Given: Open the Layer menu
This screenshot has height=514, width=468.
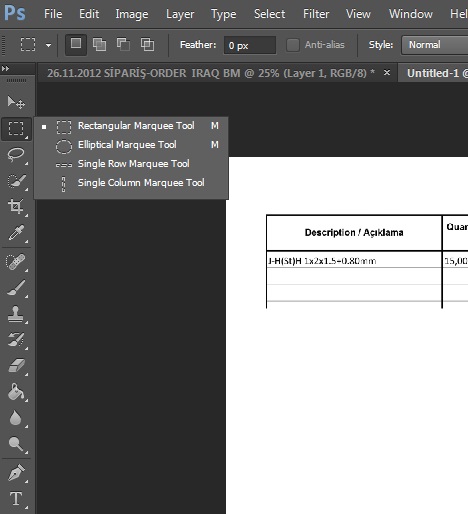Looking at the screenshot, I should (180, 14).
